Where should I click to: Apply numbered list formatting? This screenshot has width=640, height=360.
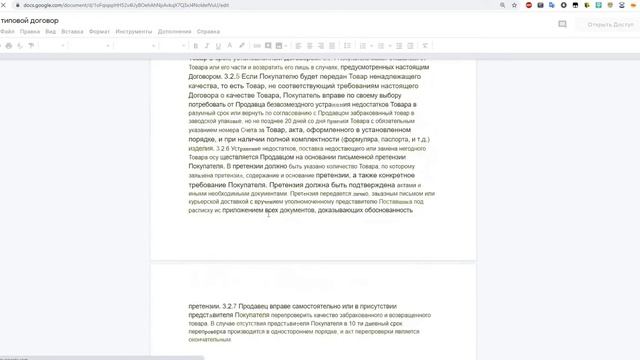[362, 46]
